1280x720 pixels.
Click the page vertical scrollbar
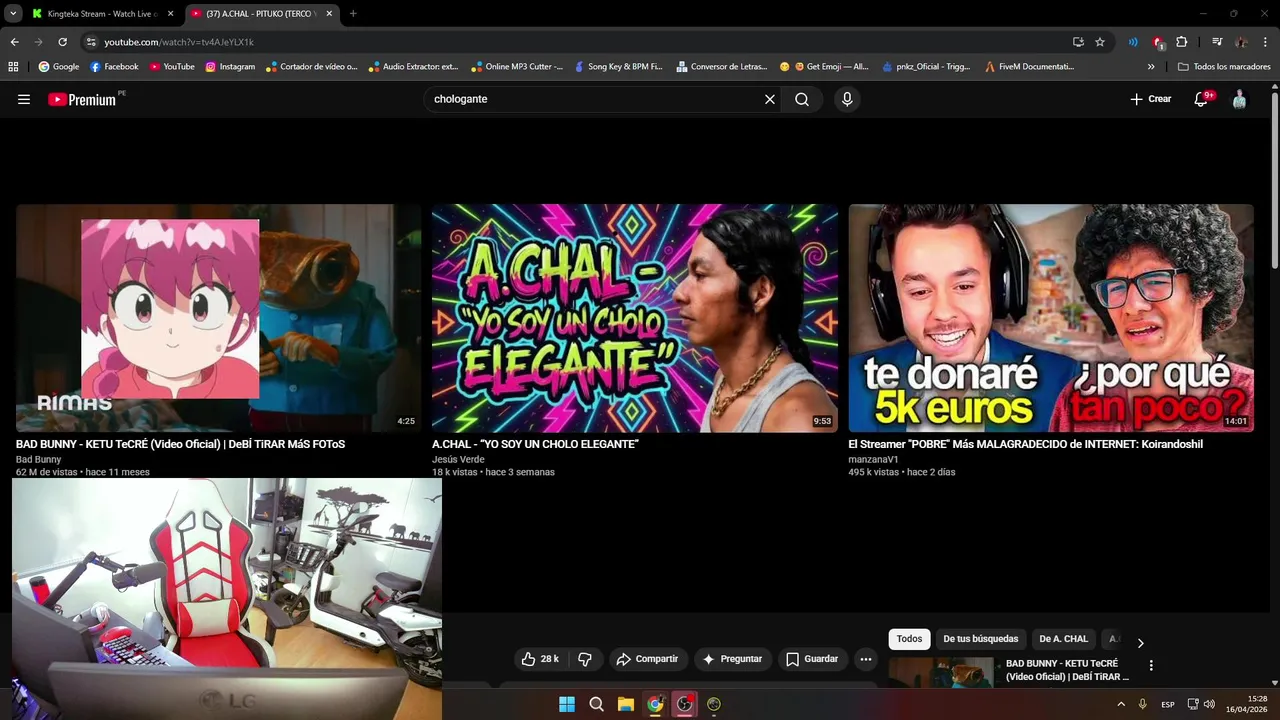(x=1274, y=180)
